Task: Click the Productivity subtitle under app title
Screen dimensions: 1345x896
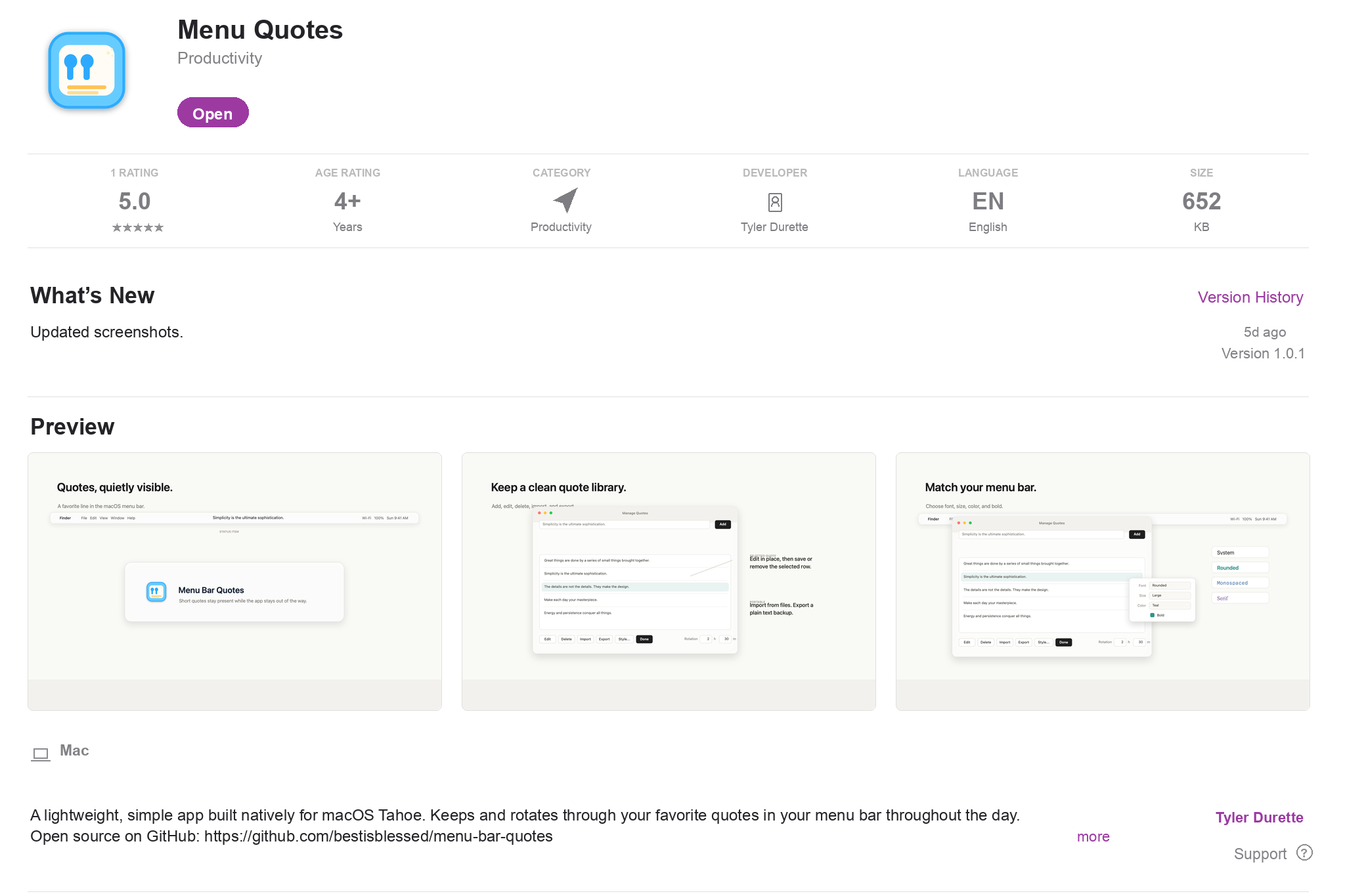Action: (219, 58)
